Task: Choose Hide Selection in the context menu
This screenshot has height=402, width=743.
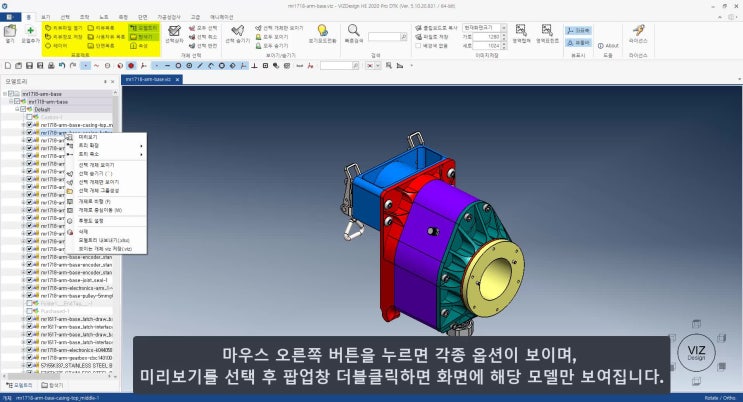Action: point(96,174)
